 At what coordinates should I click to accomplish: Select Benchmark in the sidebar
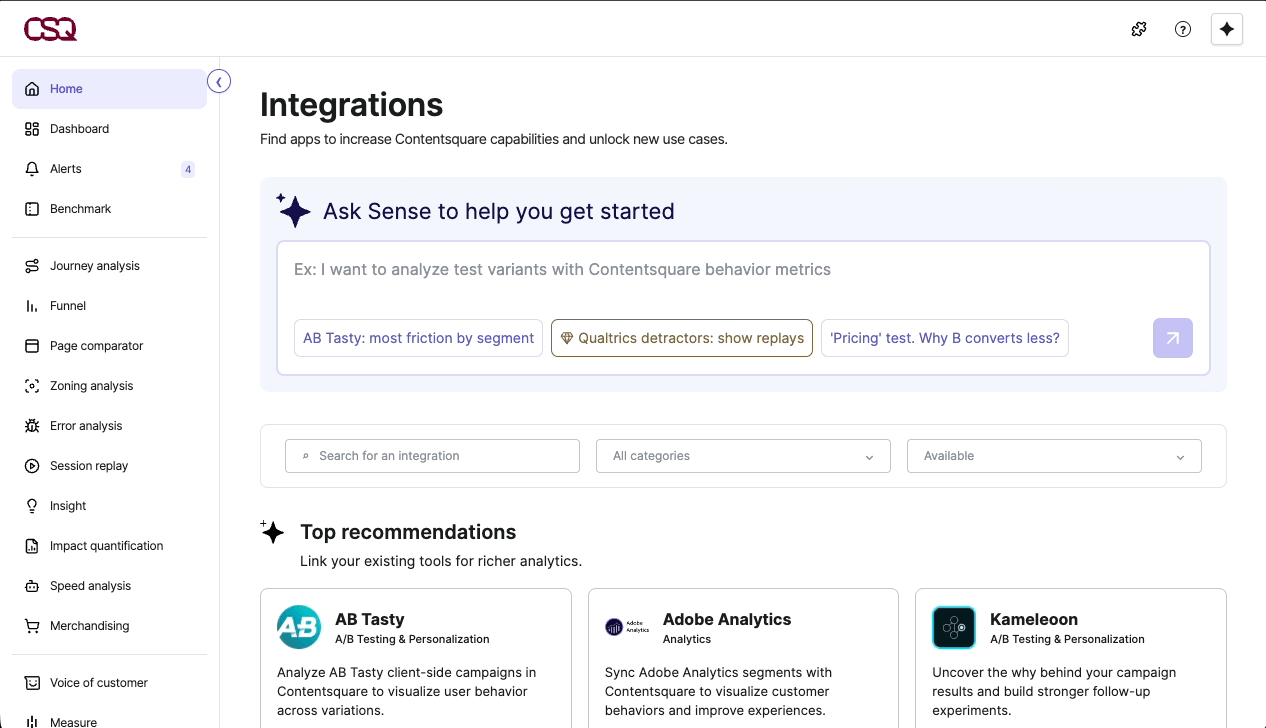tap(109, 209)
